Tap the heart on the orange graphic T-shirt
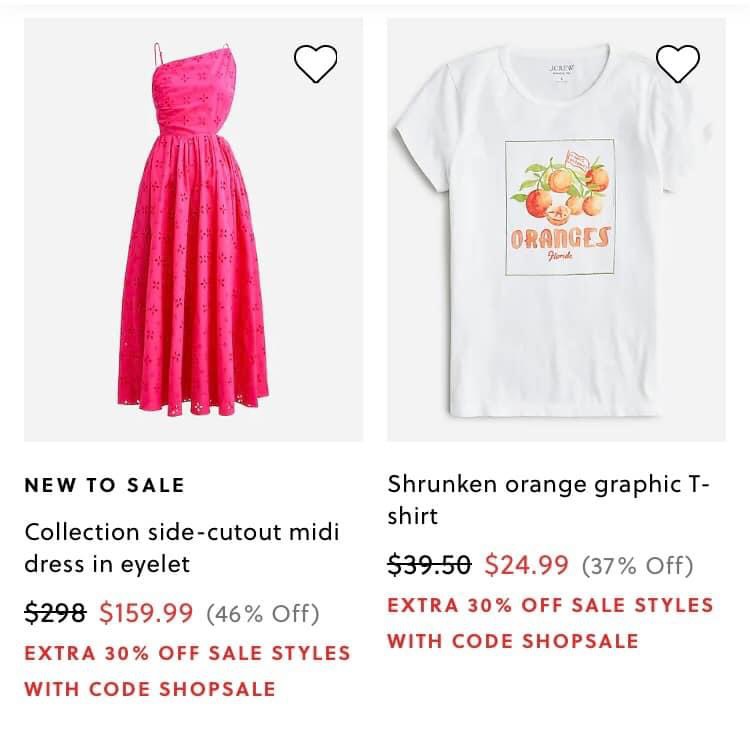 click(678, 64)
